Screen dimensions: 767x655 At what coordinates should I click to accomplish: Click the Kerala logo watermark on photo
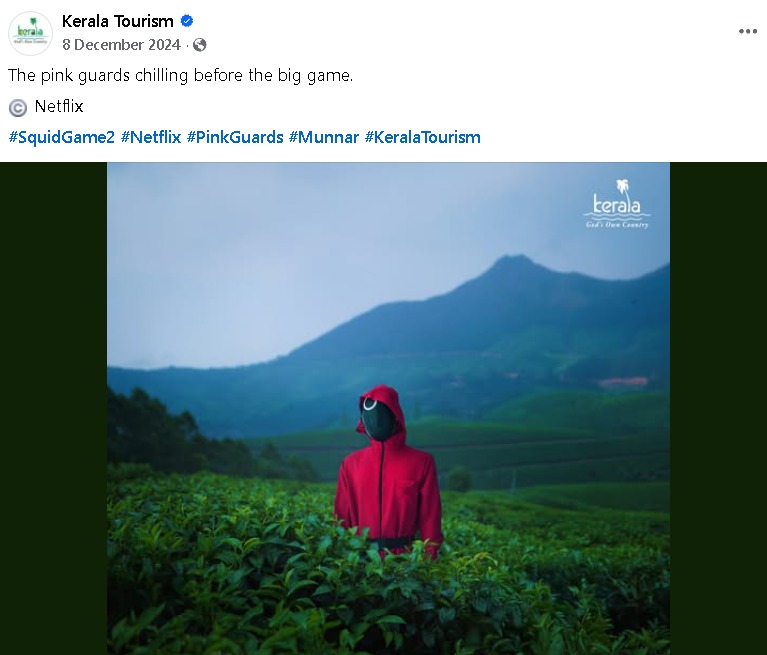click(x=617, y=204)
